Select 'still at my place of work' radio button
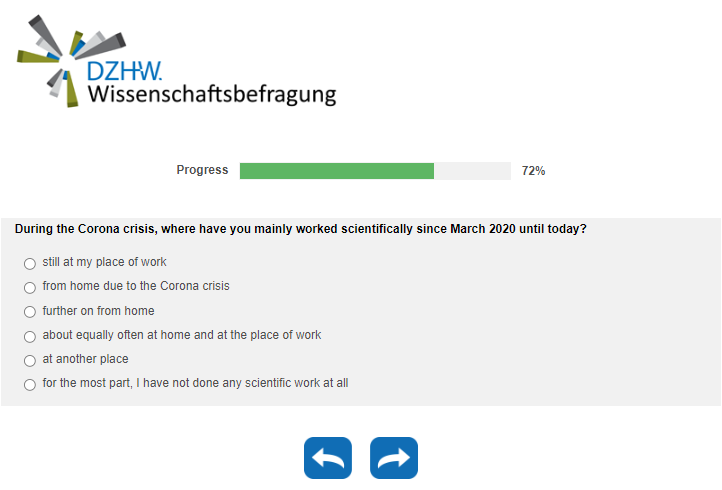 (30, 263)
